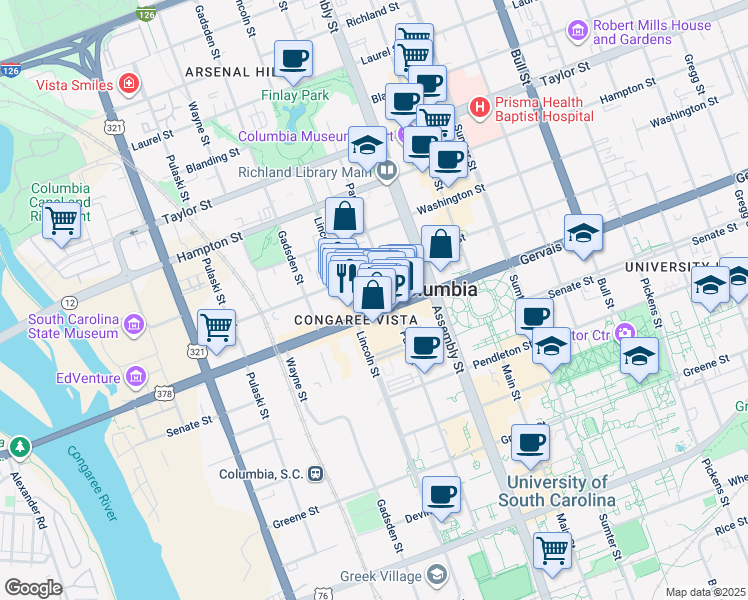Click the University of South Carolina label
Viewport: 748px width, 600px height.
558,490
